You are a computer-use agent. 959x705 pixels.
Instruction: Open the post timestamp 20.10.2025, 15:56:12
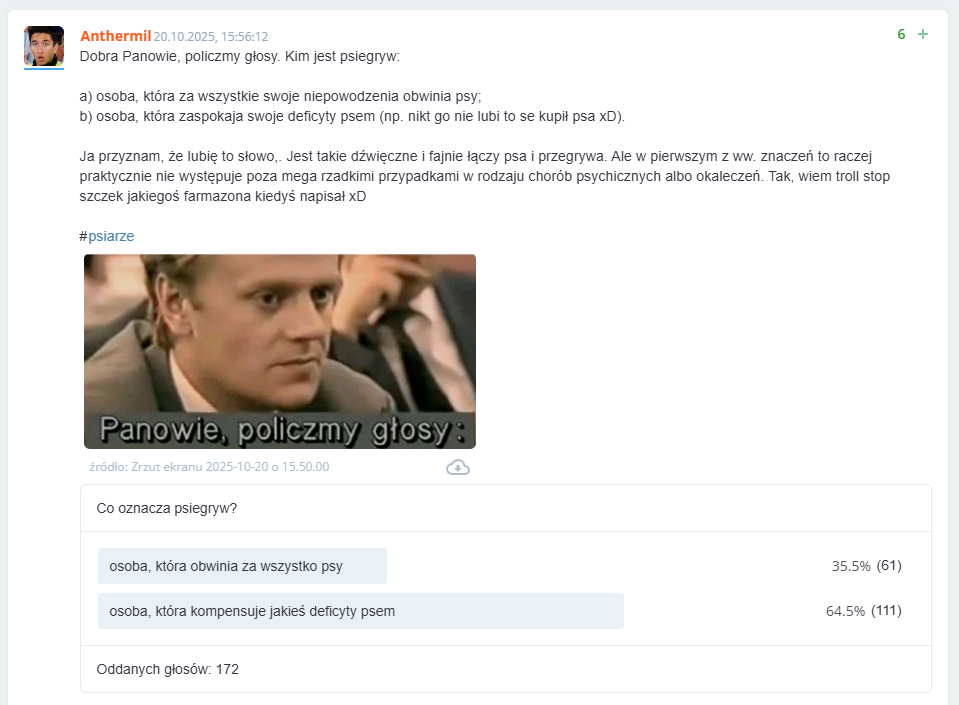click(210, 37)
